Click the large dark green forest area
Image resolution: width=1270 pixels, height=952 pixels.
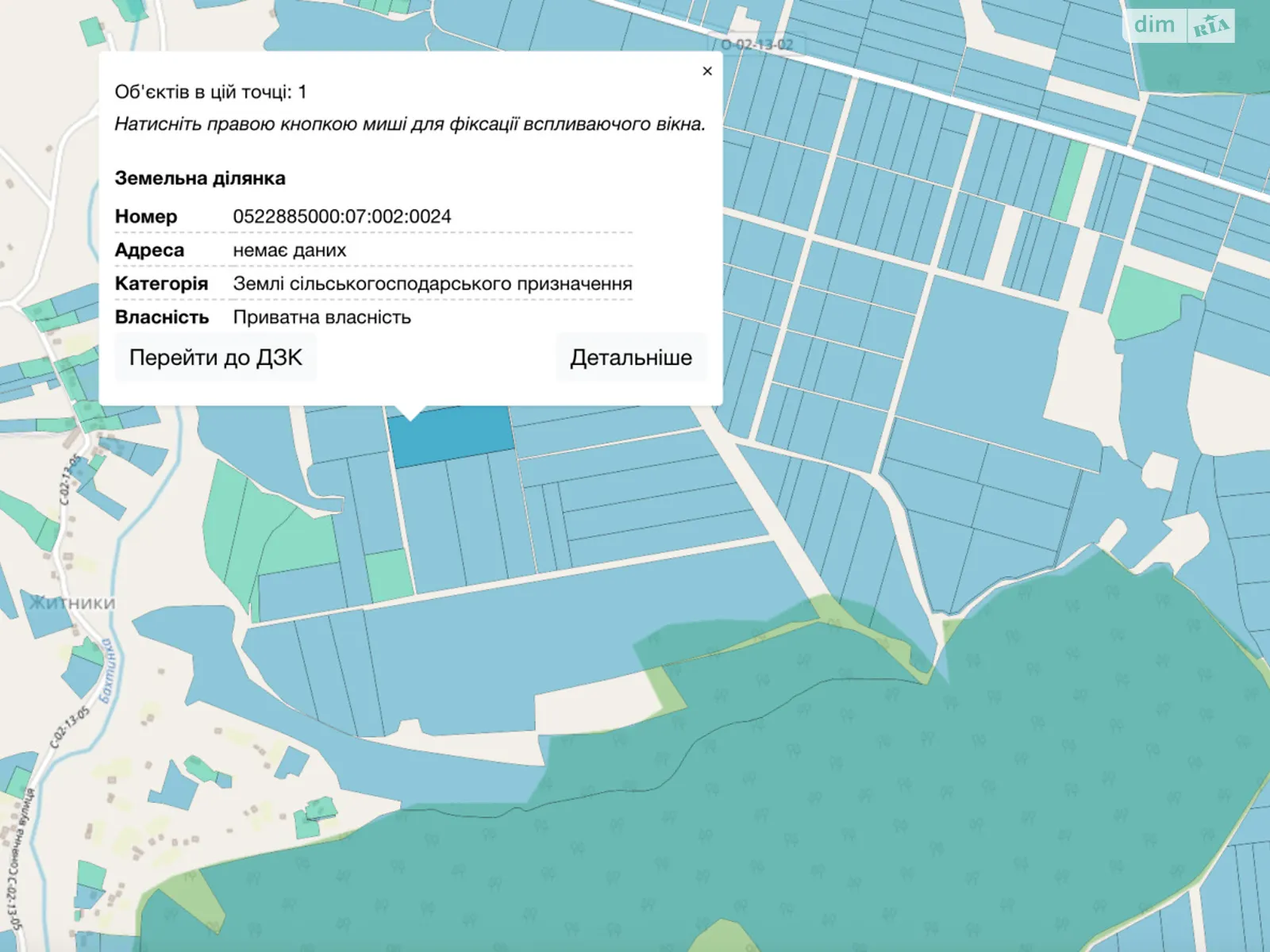[x=794, y=793]
